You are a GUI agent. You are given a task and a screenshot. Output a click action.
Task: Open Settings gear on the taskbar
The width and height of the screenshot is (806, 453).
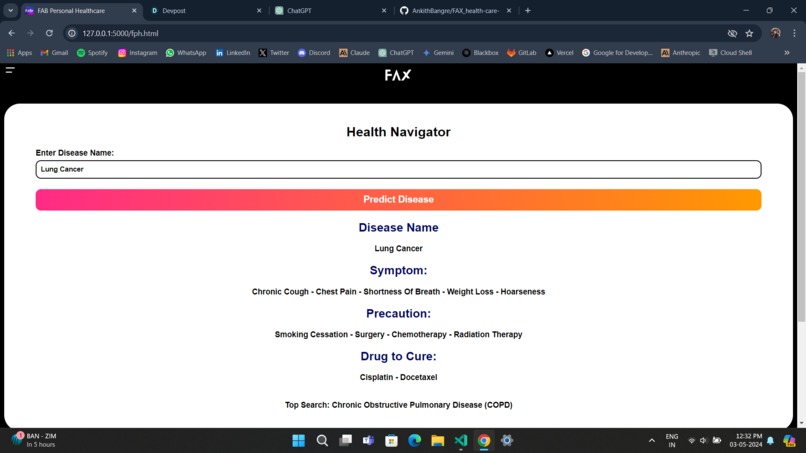tap(507, 441)
